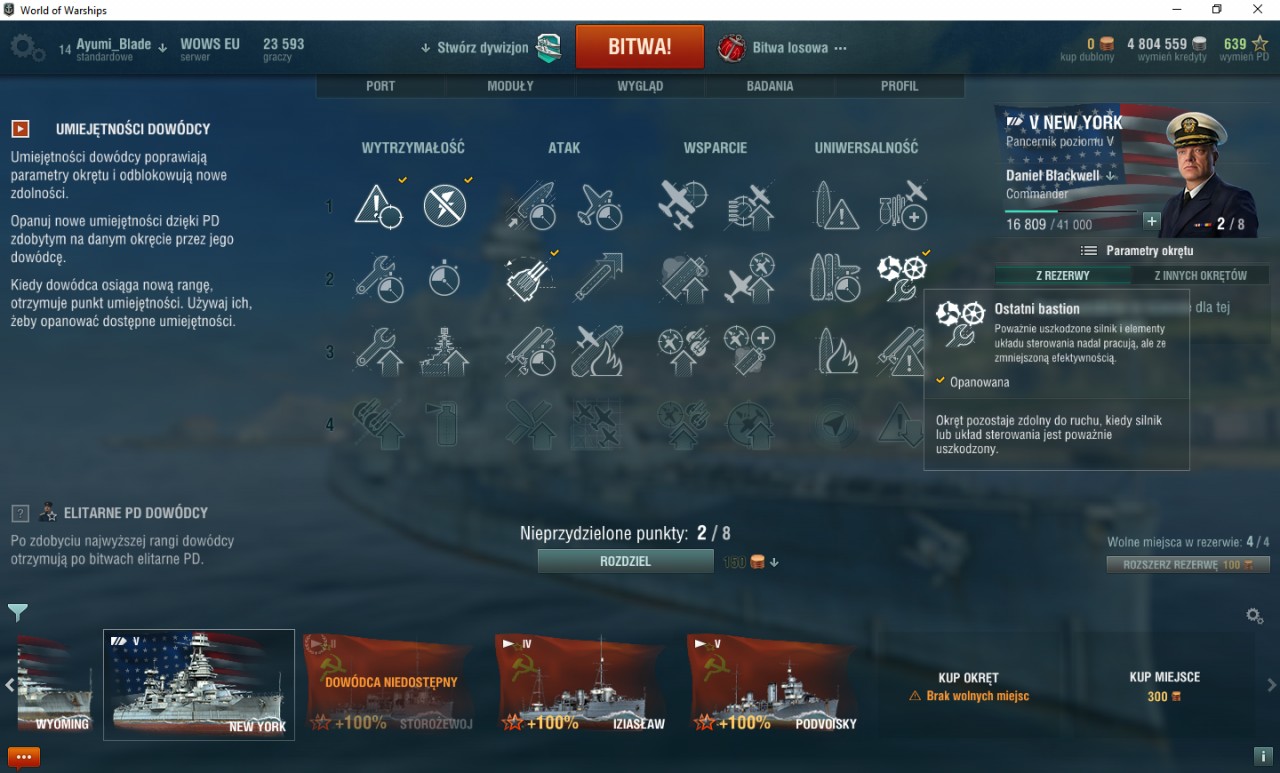Toggle the Umiejętności dowódcy video play icon
This screenshot has width=1280, height=773.
20,129
